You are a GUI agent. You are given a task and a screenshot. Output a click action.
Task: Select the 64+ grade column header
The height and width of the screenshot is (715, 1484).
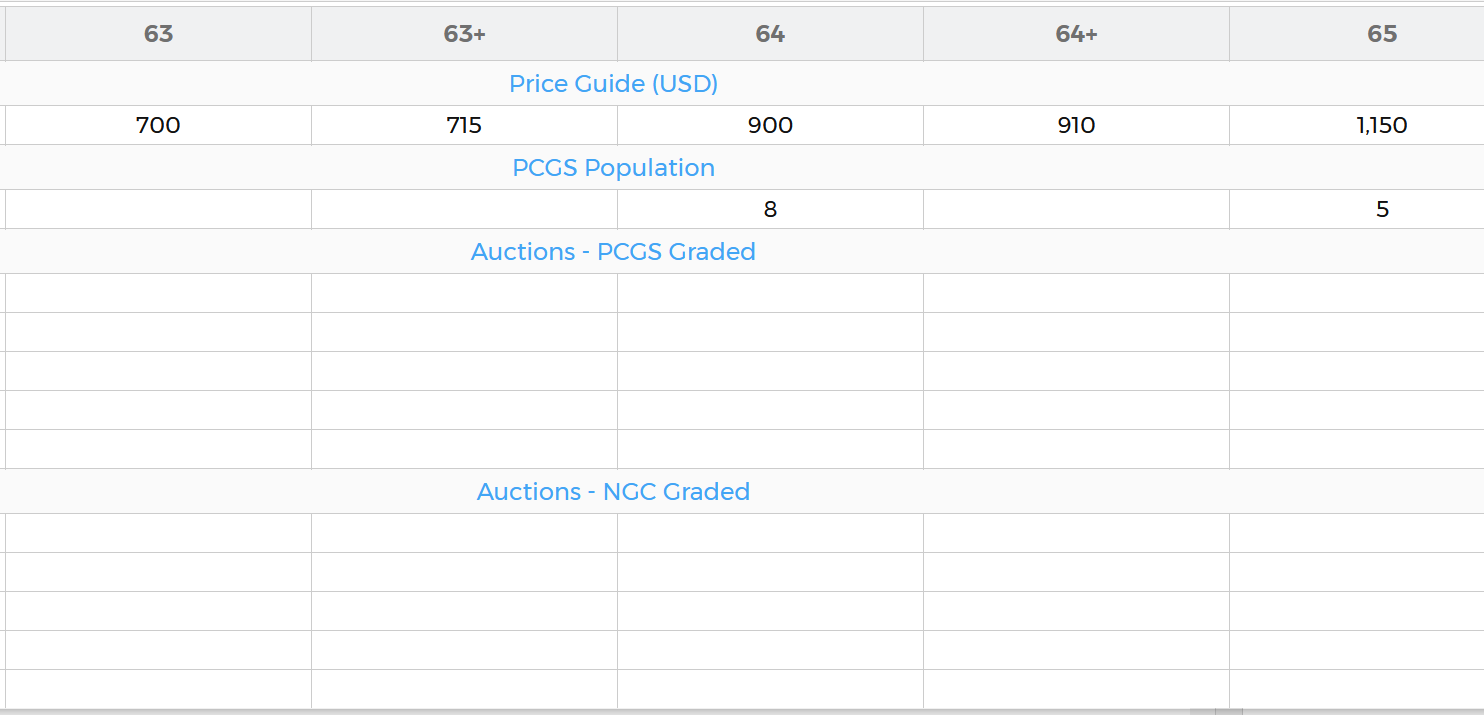(x=1076, y=34)
